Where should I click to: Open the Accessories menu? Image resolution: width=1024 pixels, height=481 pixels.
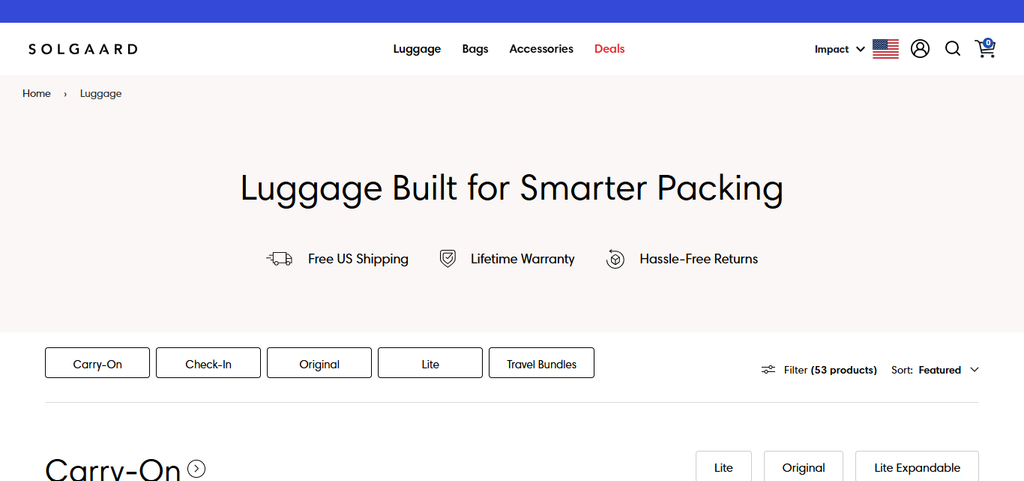[541, 49]
